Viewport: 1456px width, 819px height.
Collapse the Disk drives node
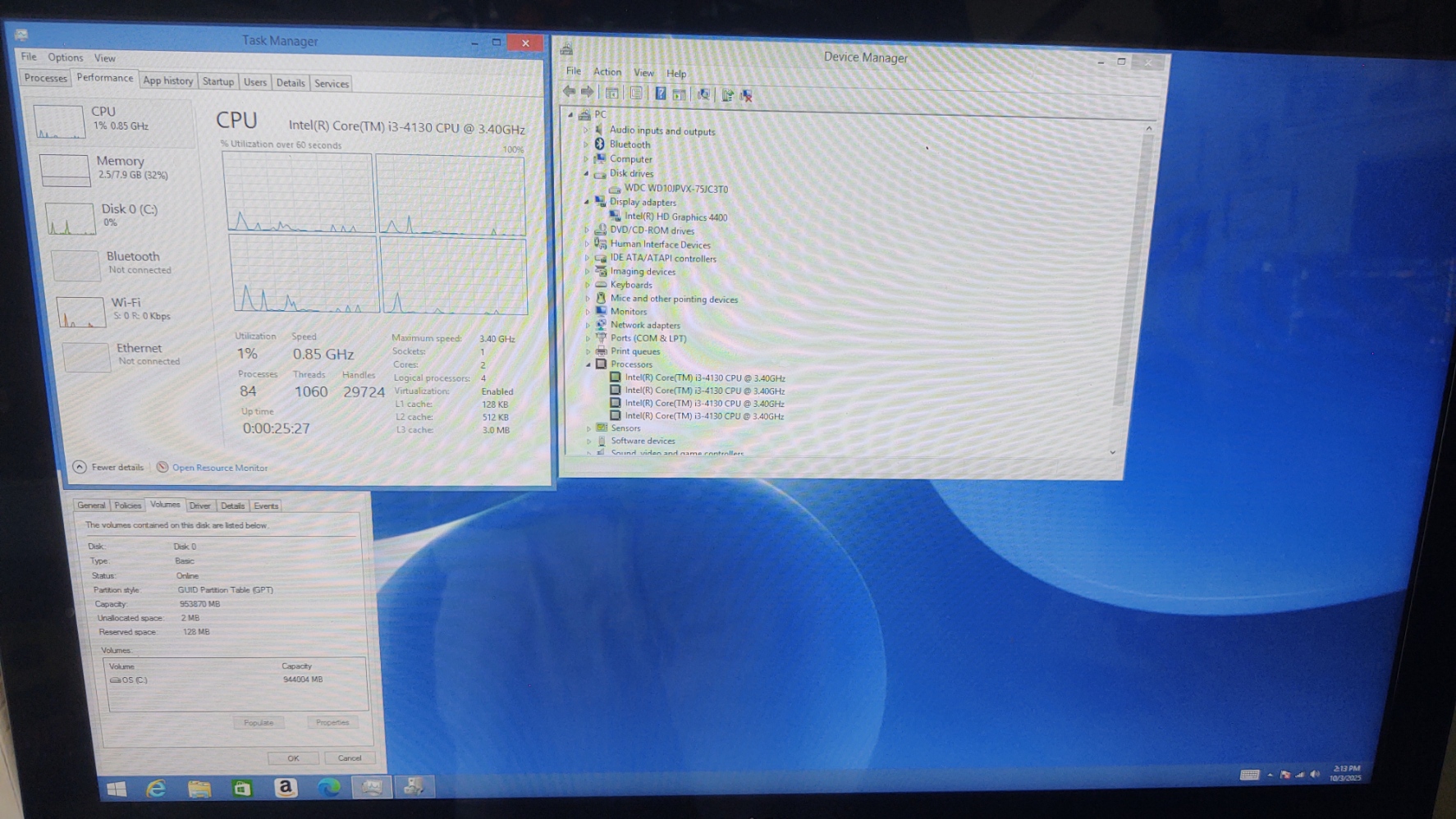pyautogui.click(x=587, y=174)
